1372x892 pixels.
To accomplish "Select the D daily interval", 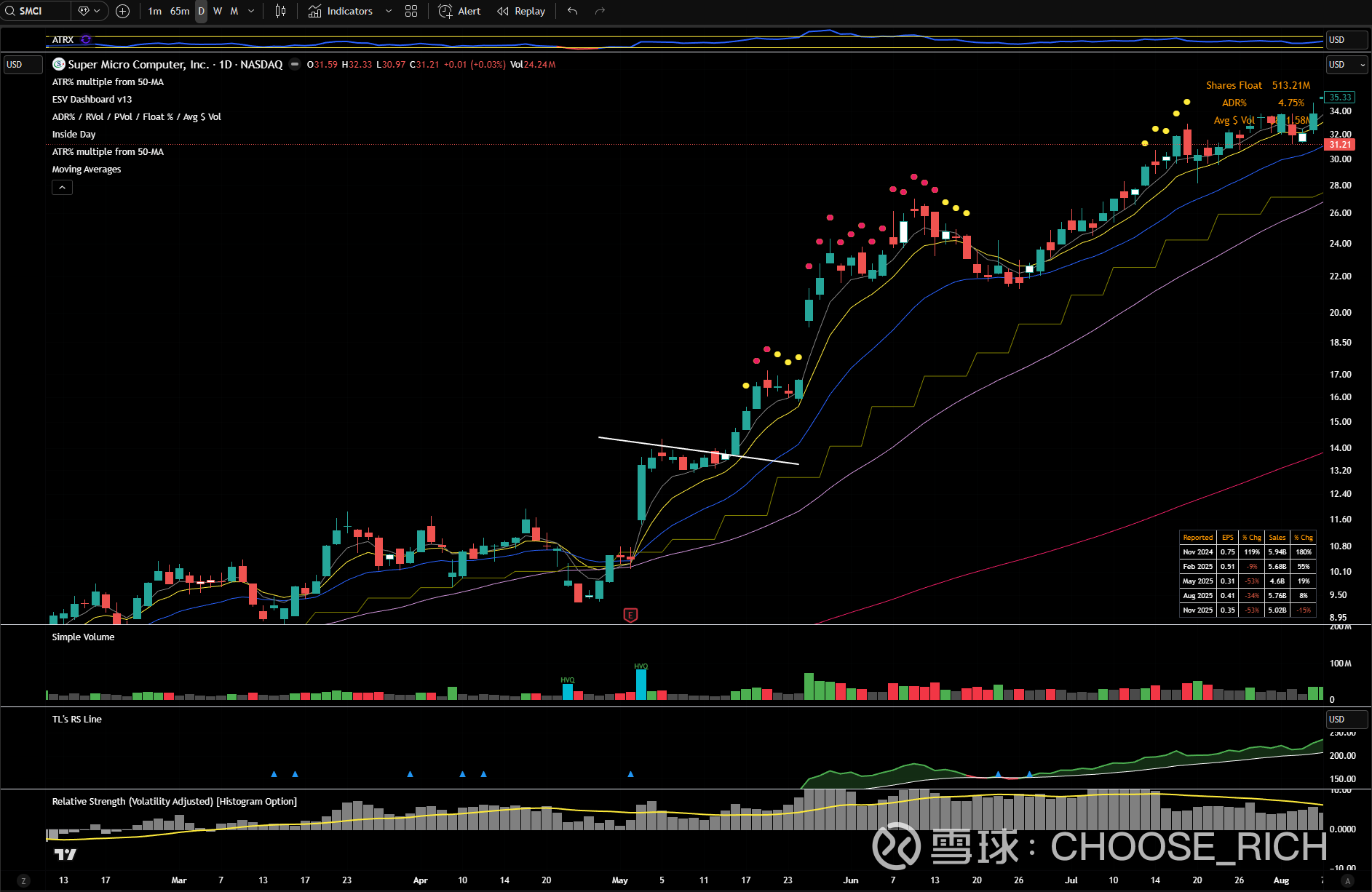I will [x=201, y=11].
